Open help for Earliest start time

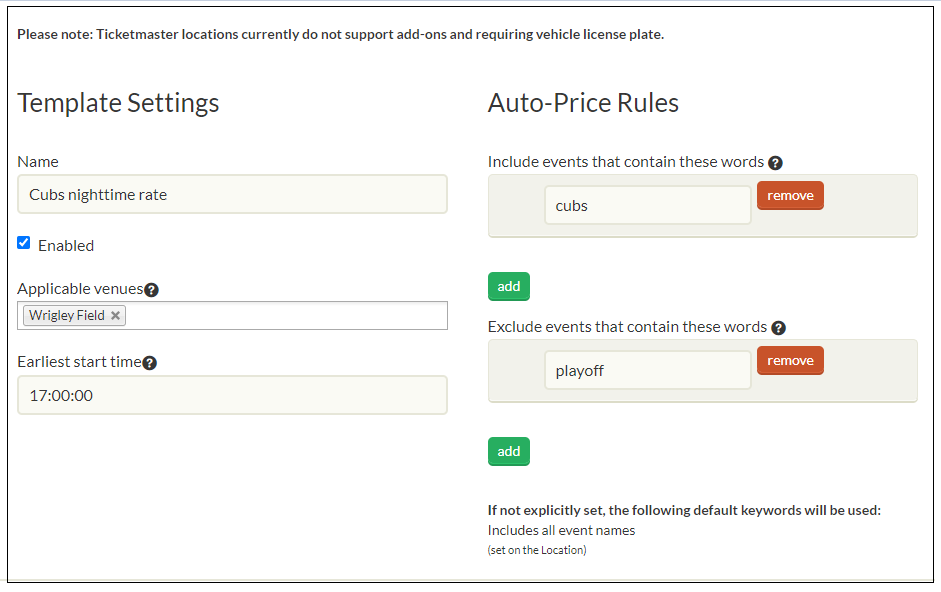click(x=149, y=363)
